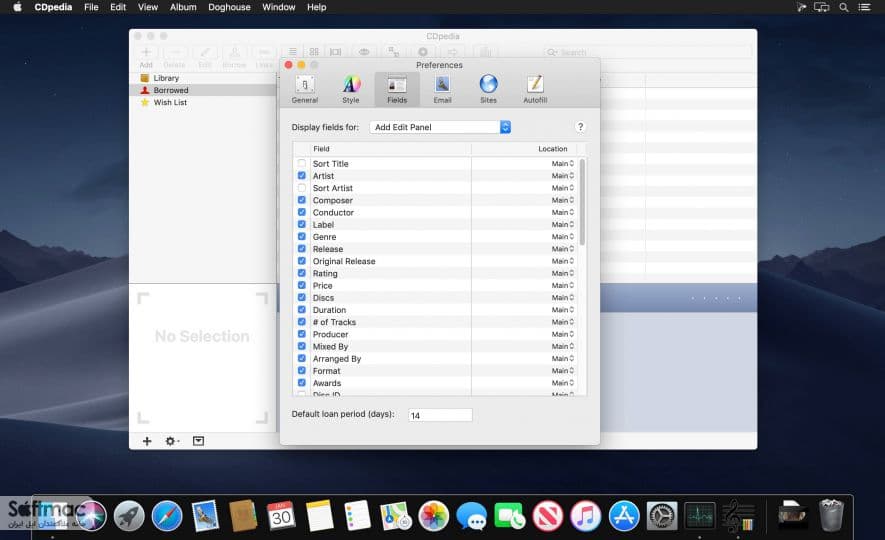Uncheck the Composer field checkbox
The height and width of the screenshot is (540, 885).
[301, 200]
